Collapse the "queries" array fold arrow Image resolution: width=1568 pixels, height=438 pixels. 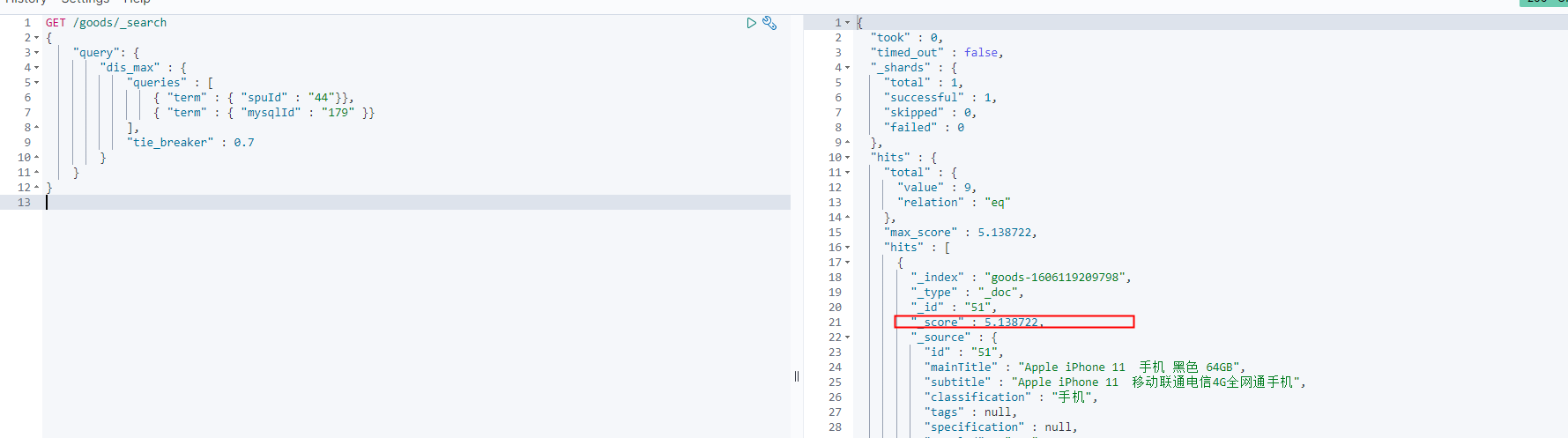tap(36, 83)
